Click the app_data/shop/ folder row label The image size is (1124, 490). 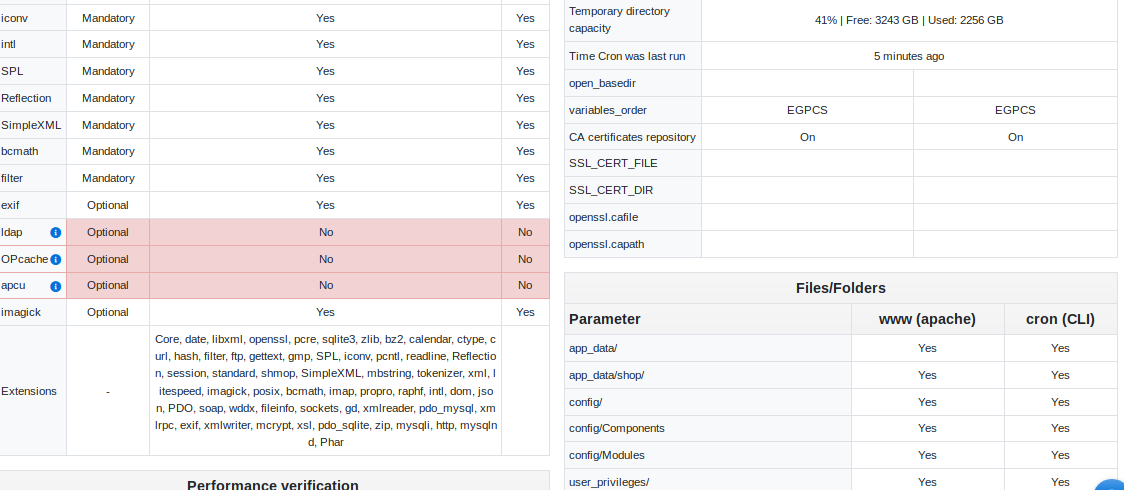coord(606,375)
